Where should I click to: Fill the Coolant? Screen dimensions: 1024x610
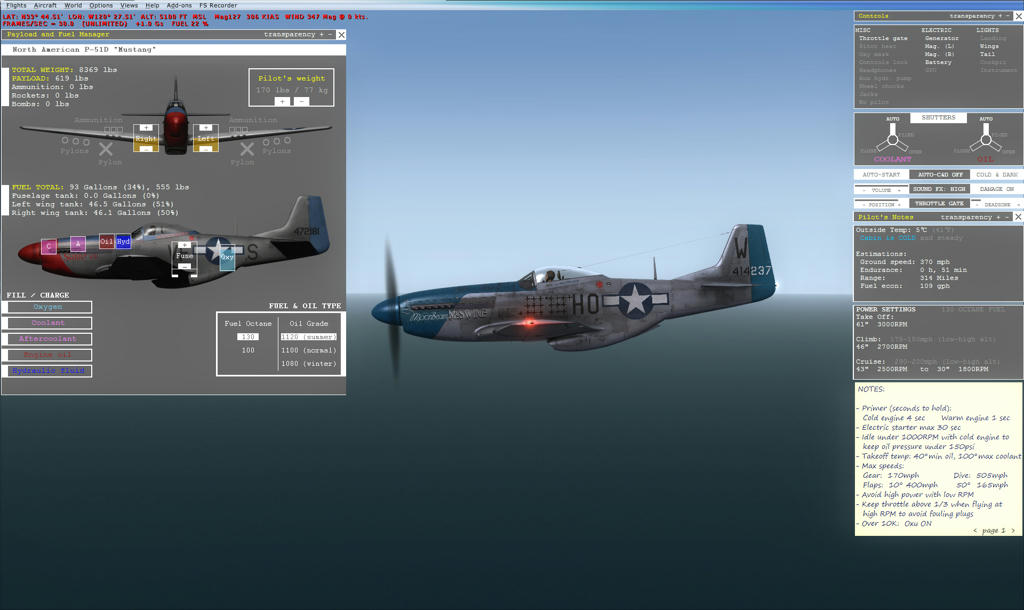[48, 323]
